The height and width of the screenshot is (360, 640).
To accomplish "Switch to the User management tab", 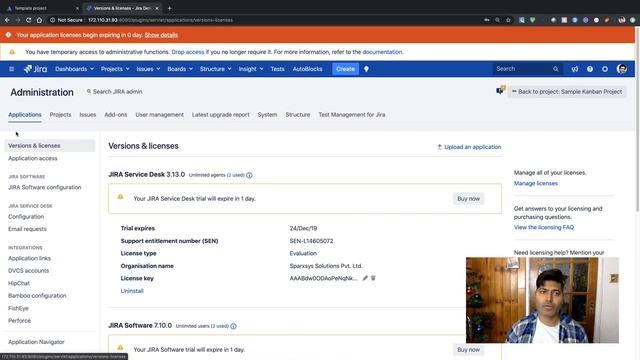I will [x=160, y=115].
